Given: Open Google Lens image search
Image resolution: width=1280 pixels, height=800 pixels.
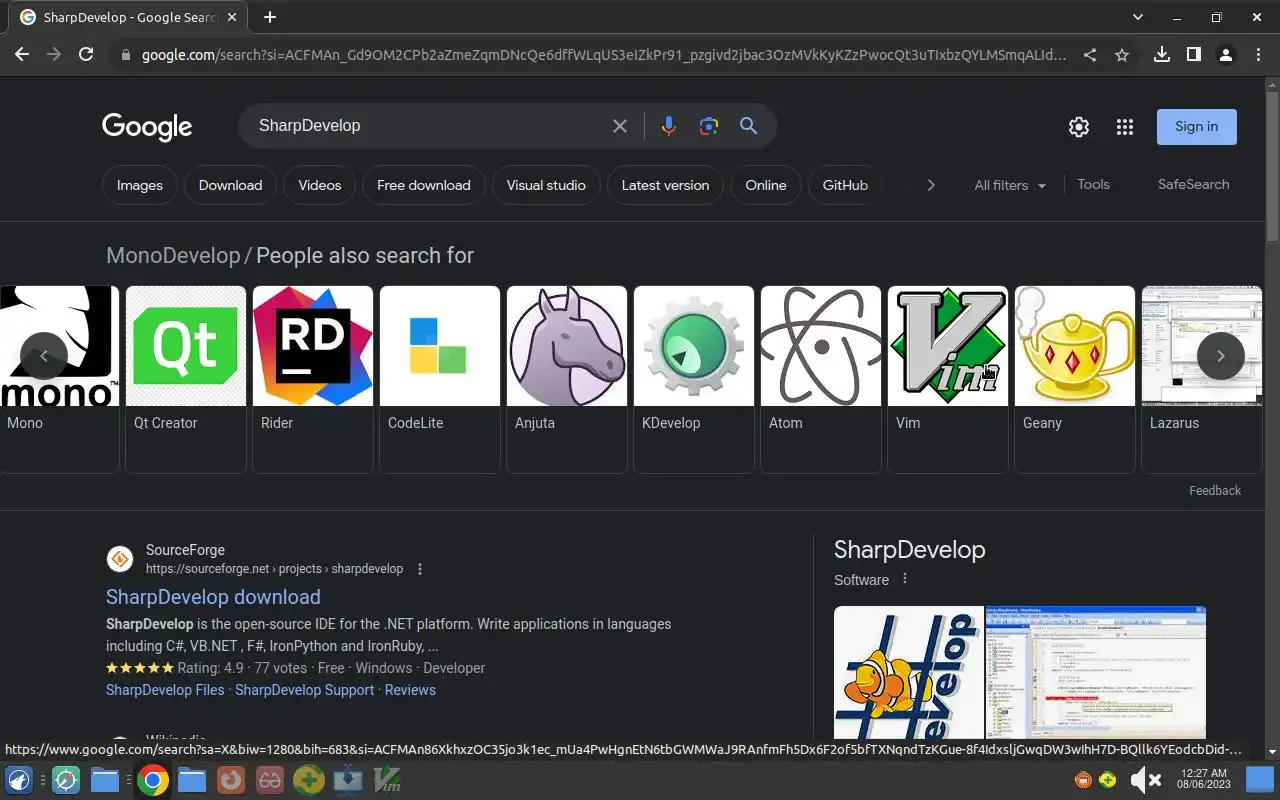Looking at the screenshot, I should (709, 126).
